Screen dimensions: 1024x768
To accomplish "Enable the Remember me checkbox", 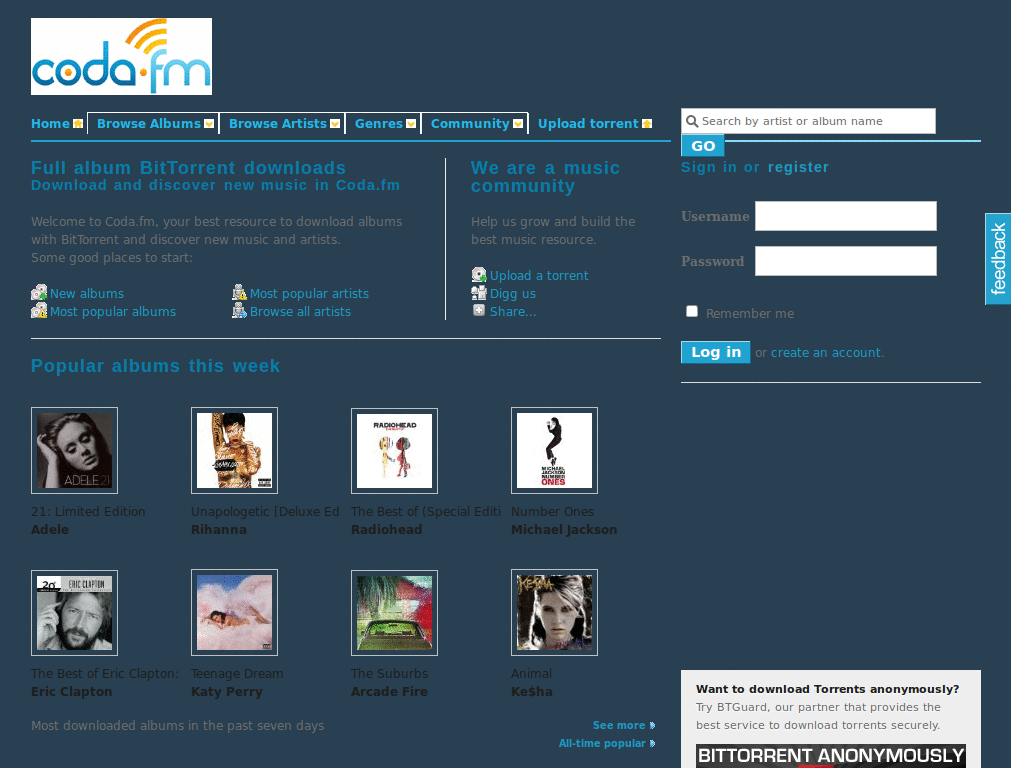I will pyautogui.click(x=691, y=311).
